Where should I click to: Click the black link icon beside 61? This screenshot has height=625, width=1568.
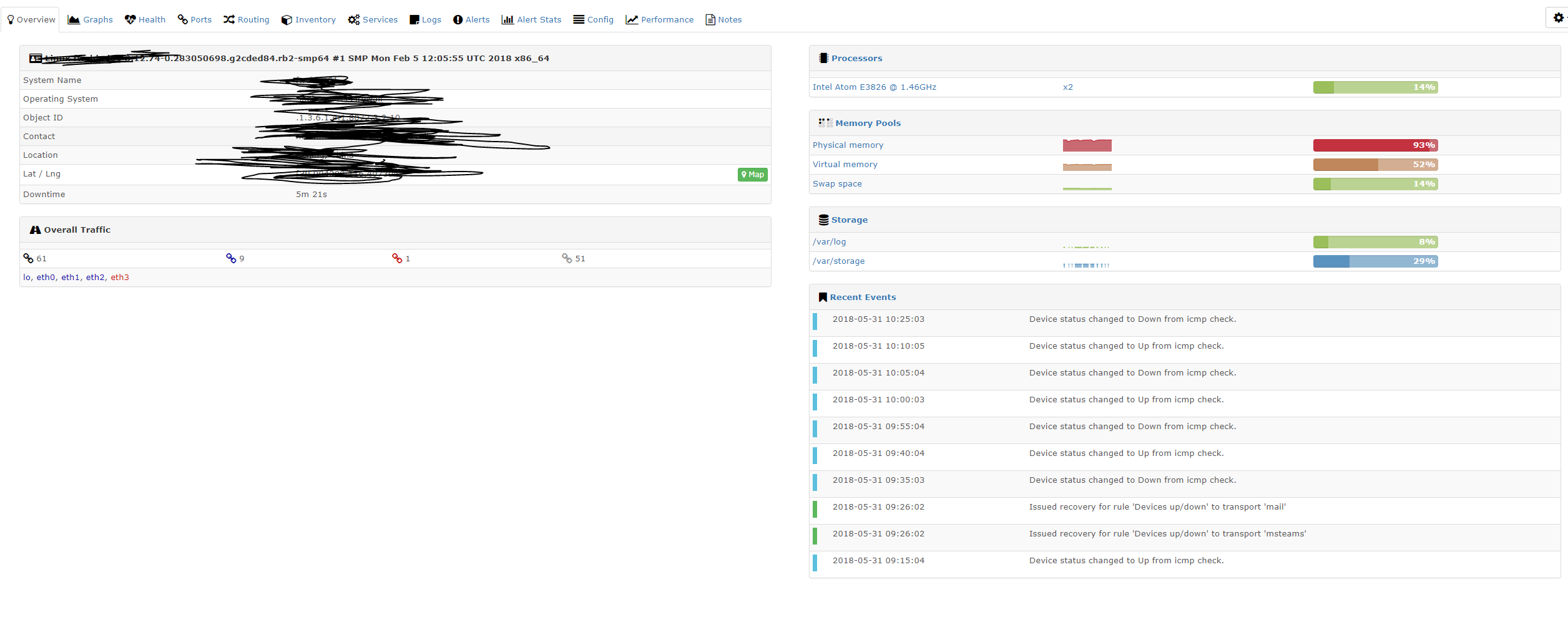[x=29, y=258]
